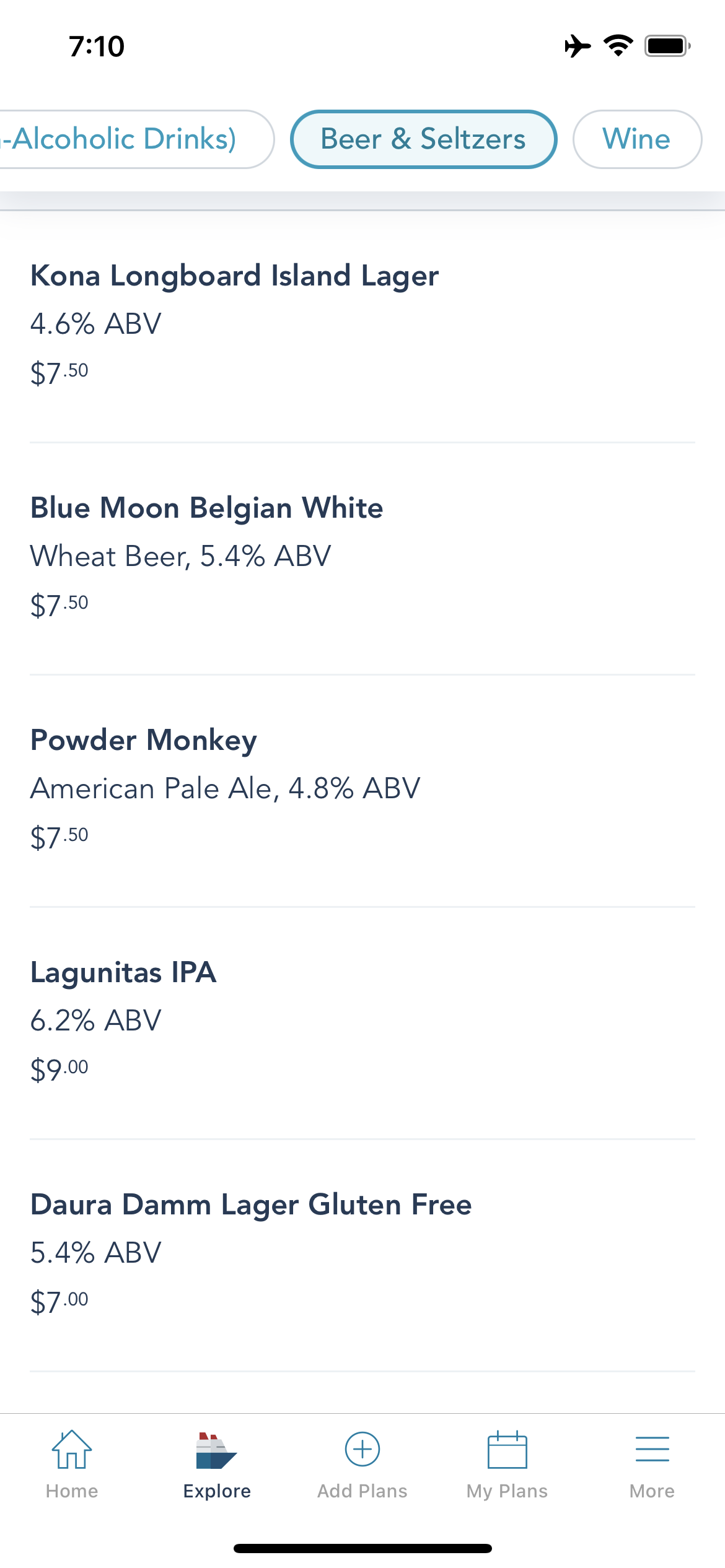Image resolution: width=725 pixels, height=1568 pixels.
Task: Open the My Plans calendar icon
Action: (x=507, y=1450)
